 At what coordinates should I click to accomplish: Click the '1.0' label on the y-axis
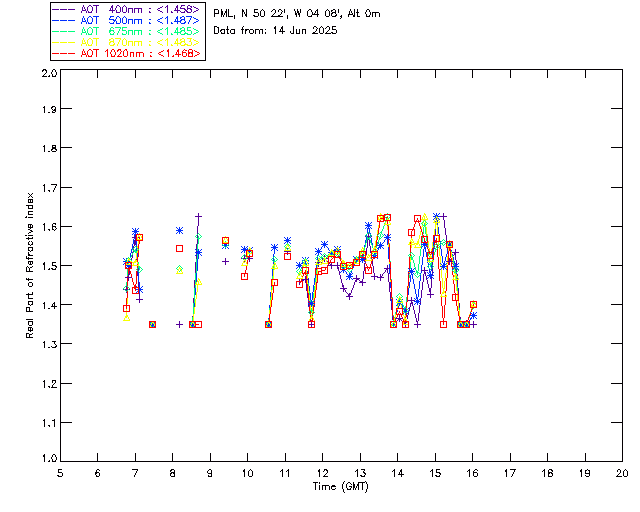pyautogui.click(x=49, y=458)
